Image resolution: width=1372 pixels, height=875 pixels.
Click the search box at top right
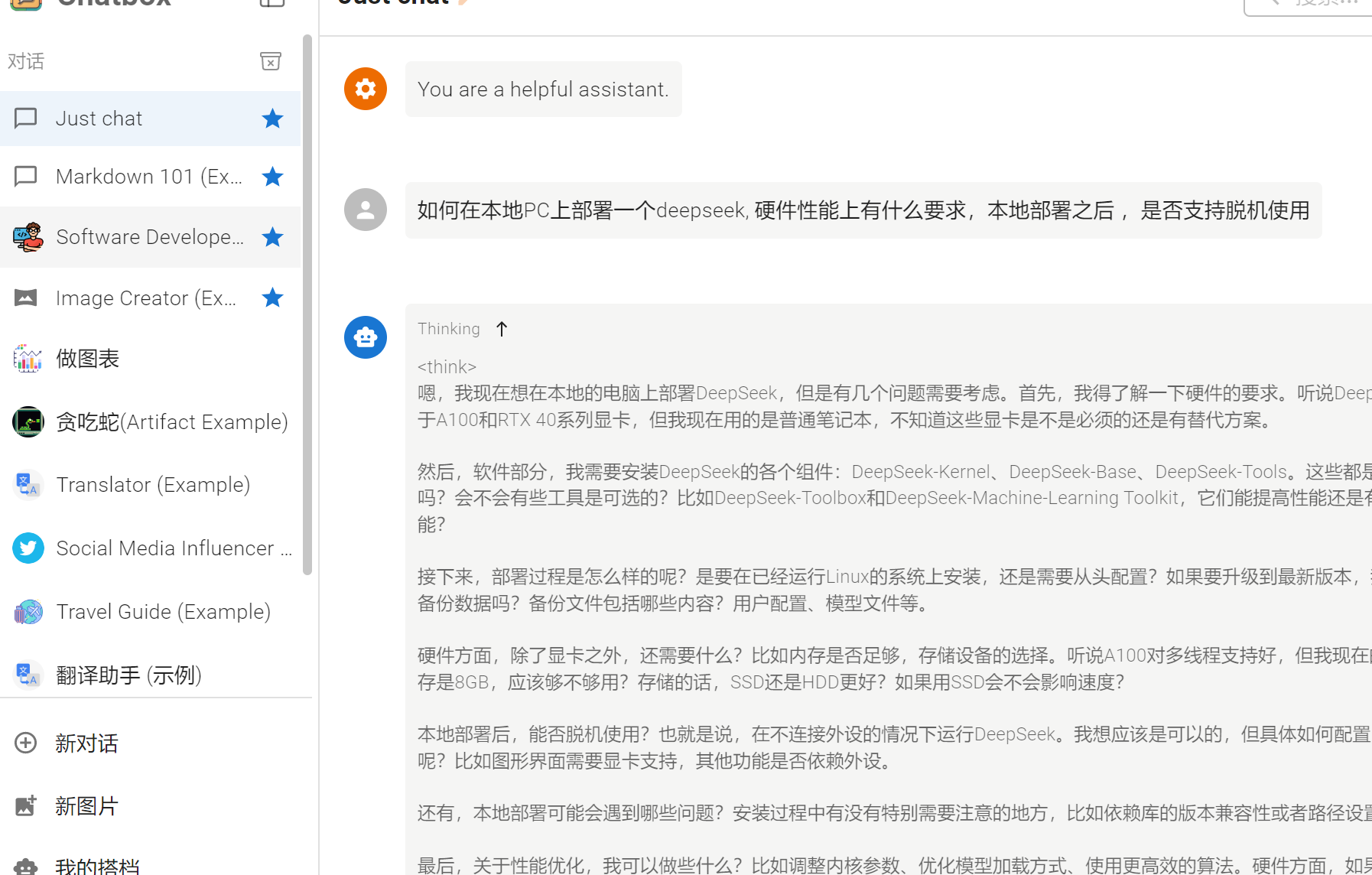point(1309,5)
